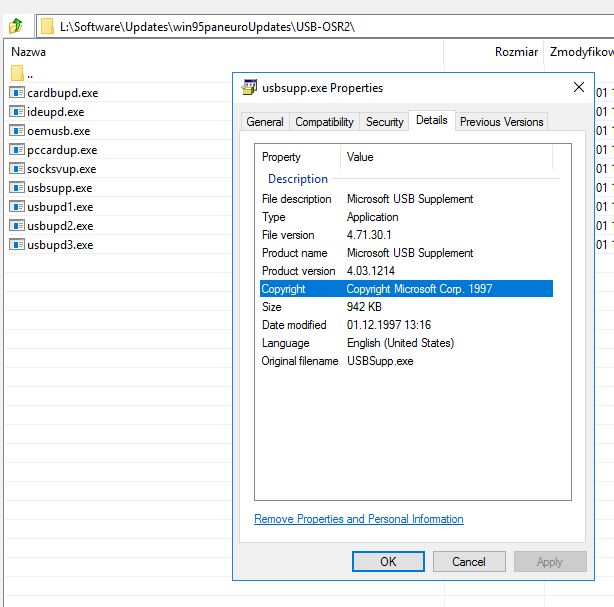Click the Description group heading

(x=298, y=179)
